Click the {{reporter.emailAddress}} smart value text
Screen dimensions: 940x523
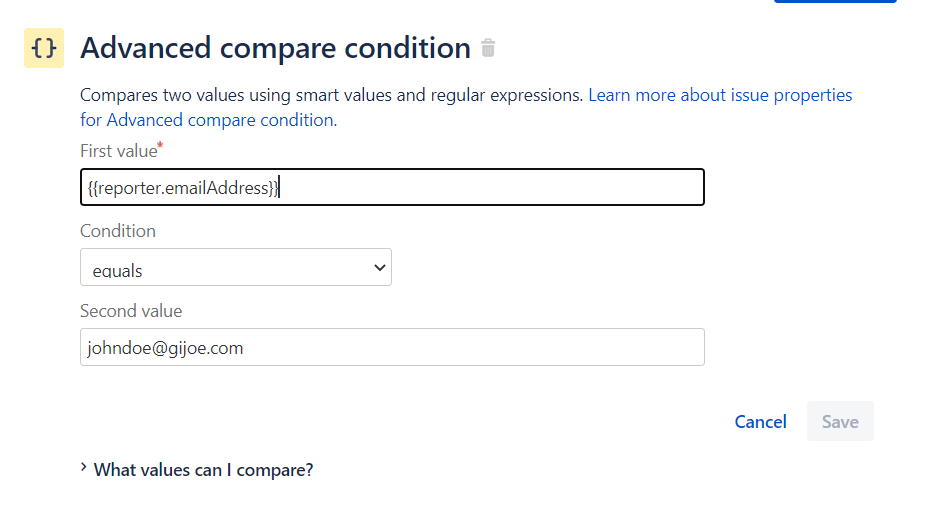click(x=183, y=188)
